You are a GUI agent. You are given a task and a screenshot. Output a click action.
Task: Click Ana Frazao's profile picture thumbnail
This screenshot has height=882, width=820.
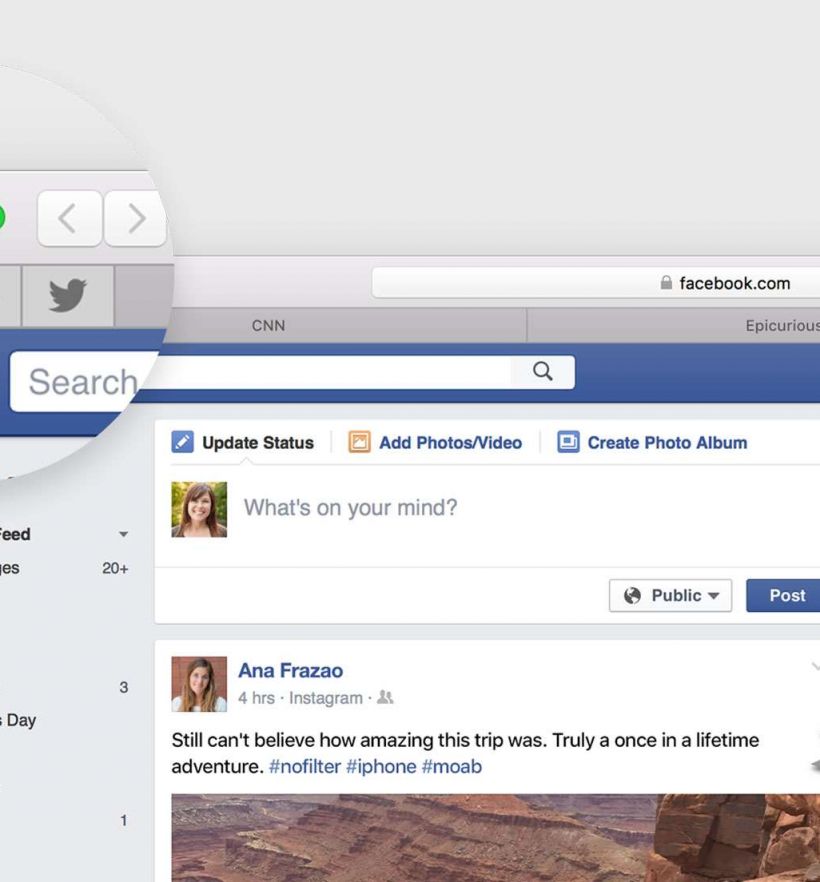(199, 684)
